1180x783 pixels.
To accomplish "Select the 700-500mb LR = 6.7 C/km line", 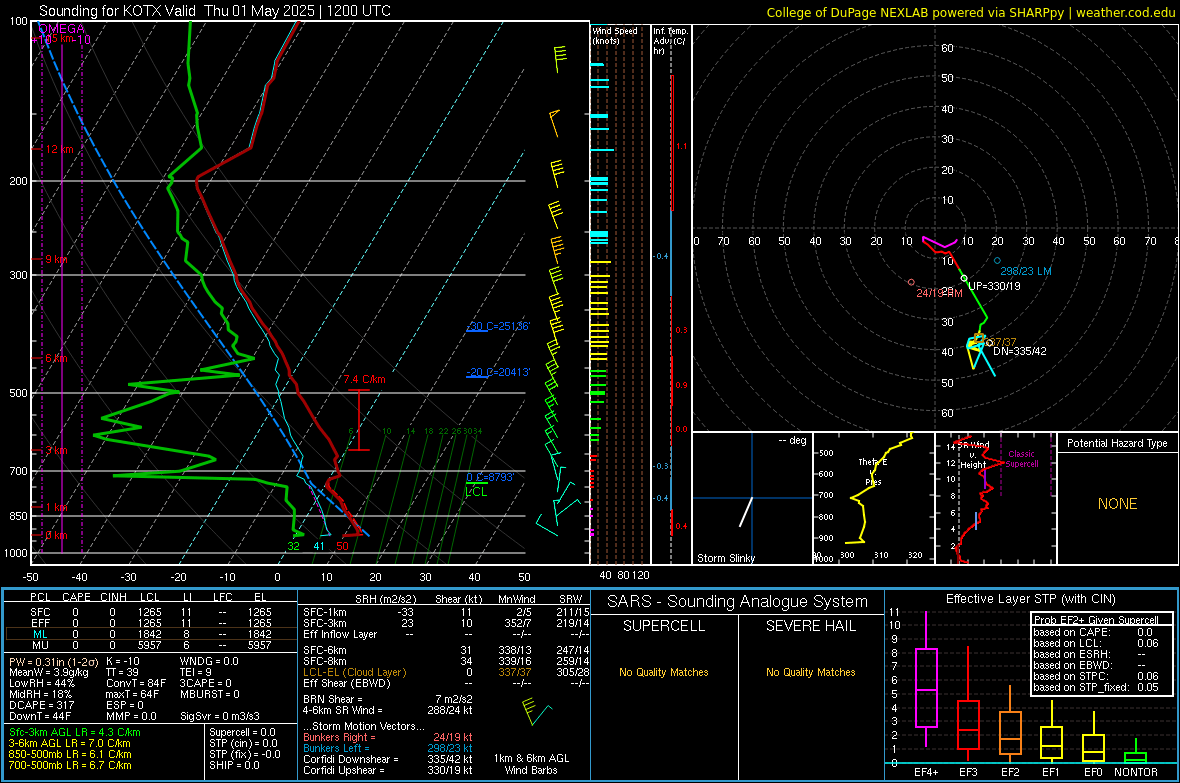I will tap(70, 765).
